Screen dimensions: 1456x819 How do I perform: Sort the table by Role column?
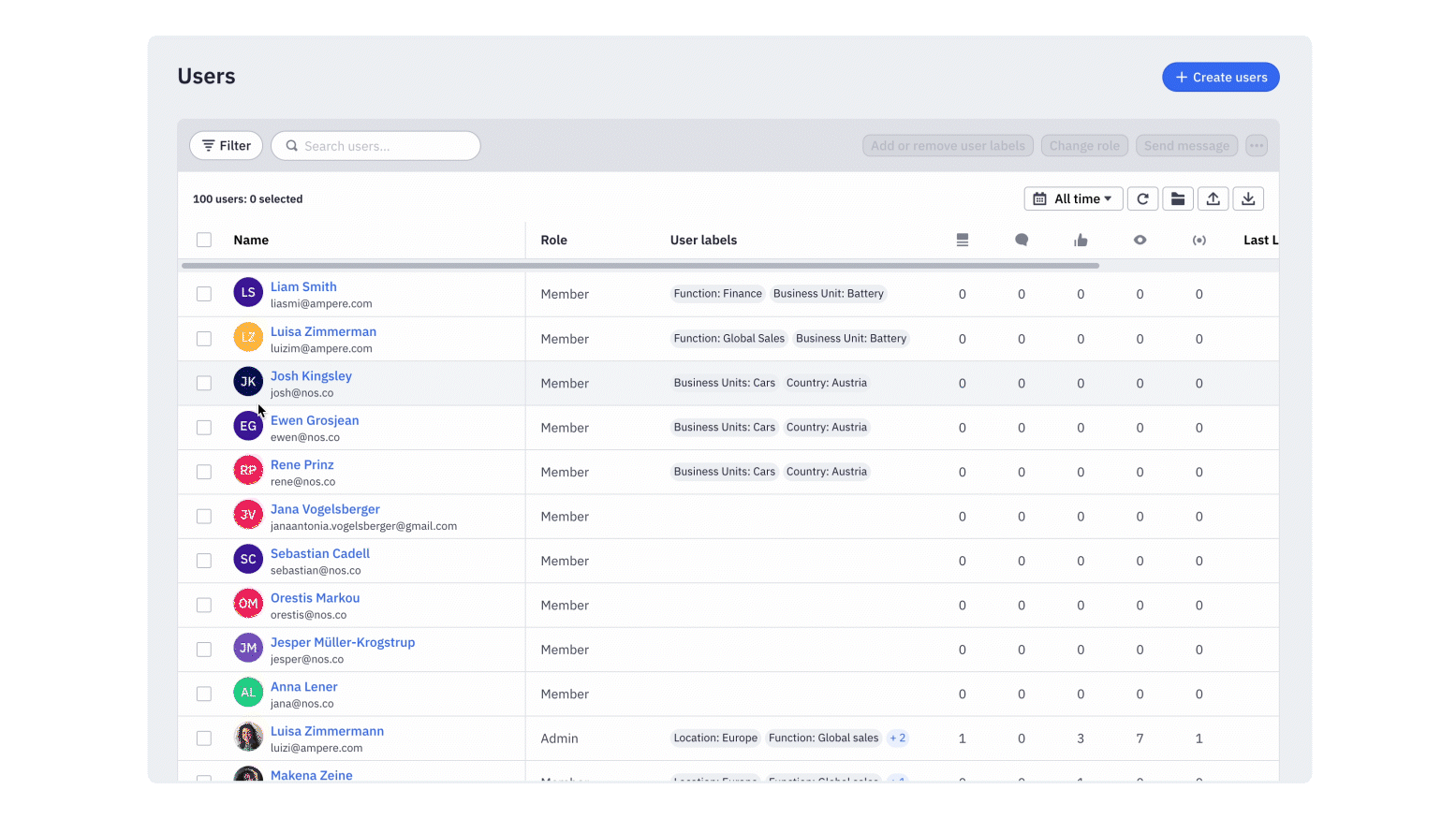click(x=553, y=241)
